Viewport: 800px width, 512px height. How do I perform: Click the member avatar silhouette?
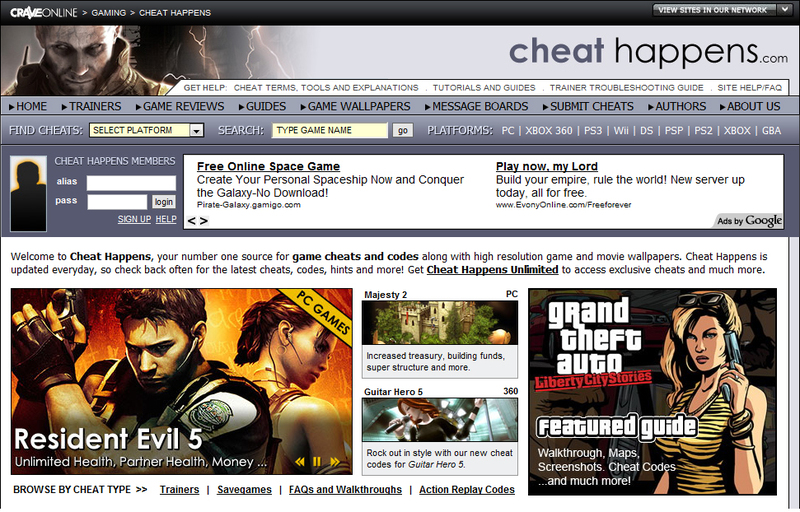tap(29, 194)
